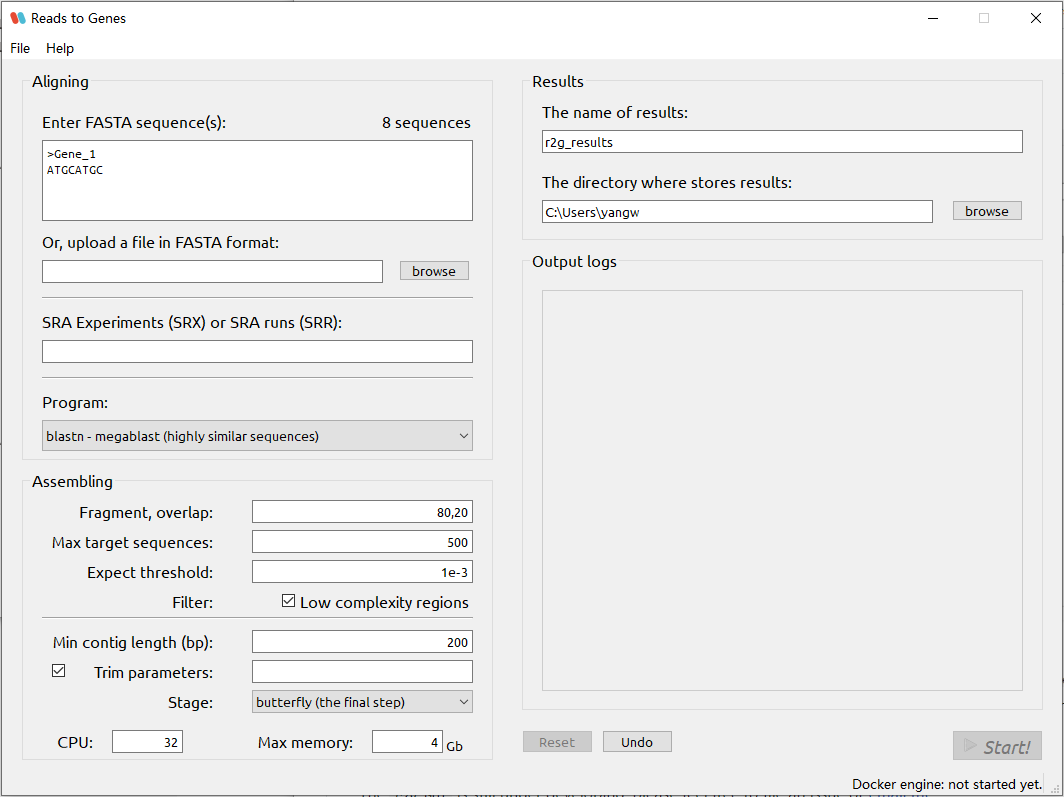Edit the Max memory value field
The height and width of the screenshot is (797, 1064).
(406, 741)
